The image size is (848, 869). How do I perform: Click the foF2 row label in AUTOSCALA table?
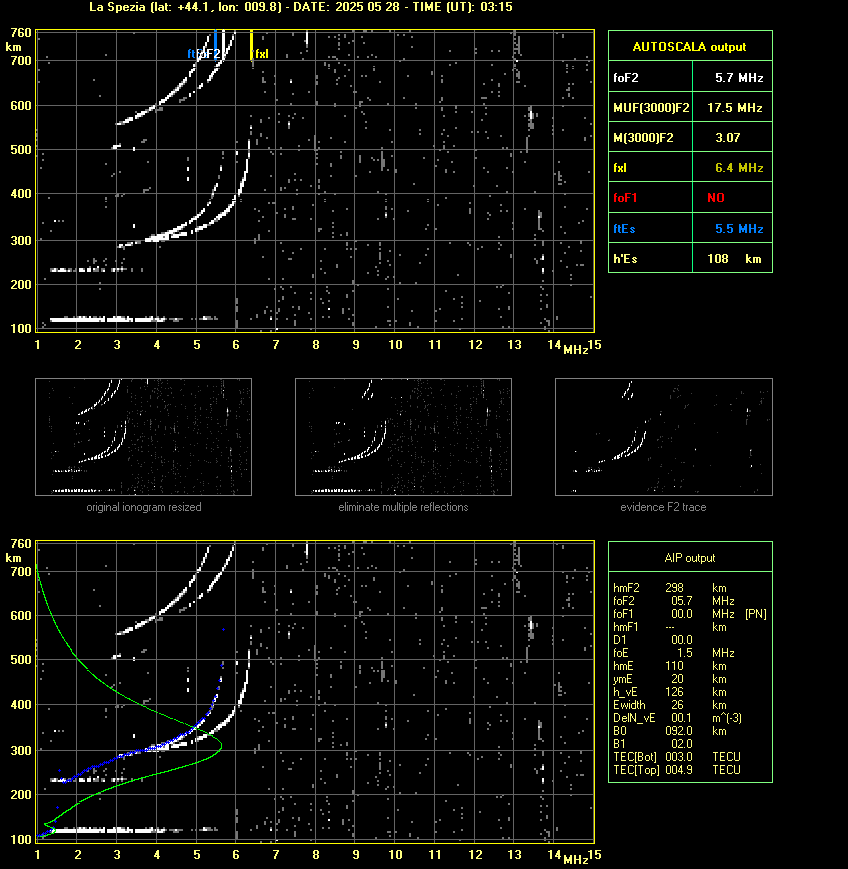pos(626,78)
